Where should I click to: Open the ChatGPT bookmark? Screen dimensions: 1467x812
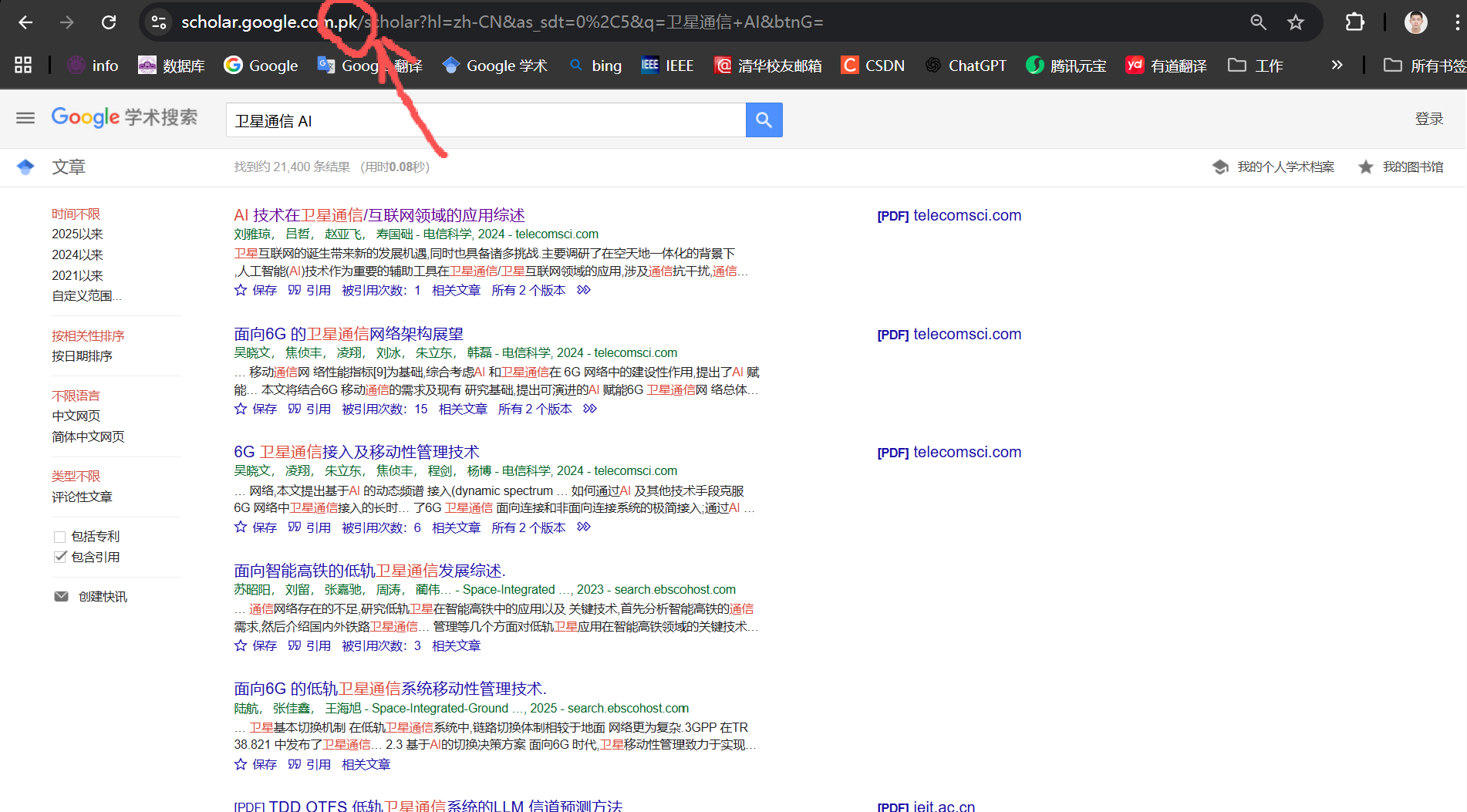(x=966, y=66)
